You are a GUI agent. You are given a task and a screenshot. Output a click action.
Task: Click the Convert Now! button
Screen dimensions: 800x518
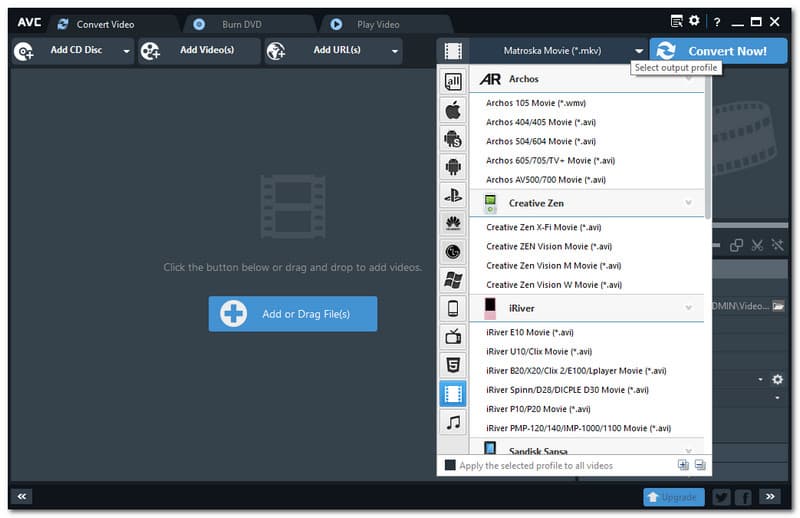716,51
